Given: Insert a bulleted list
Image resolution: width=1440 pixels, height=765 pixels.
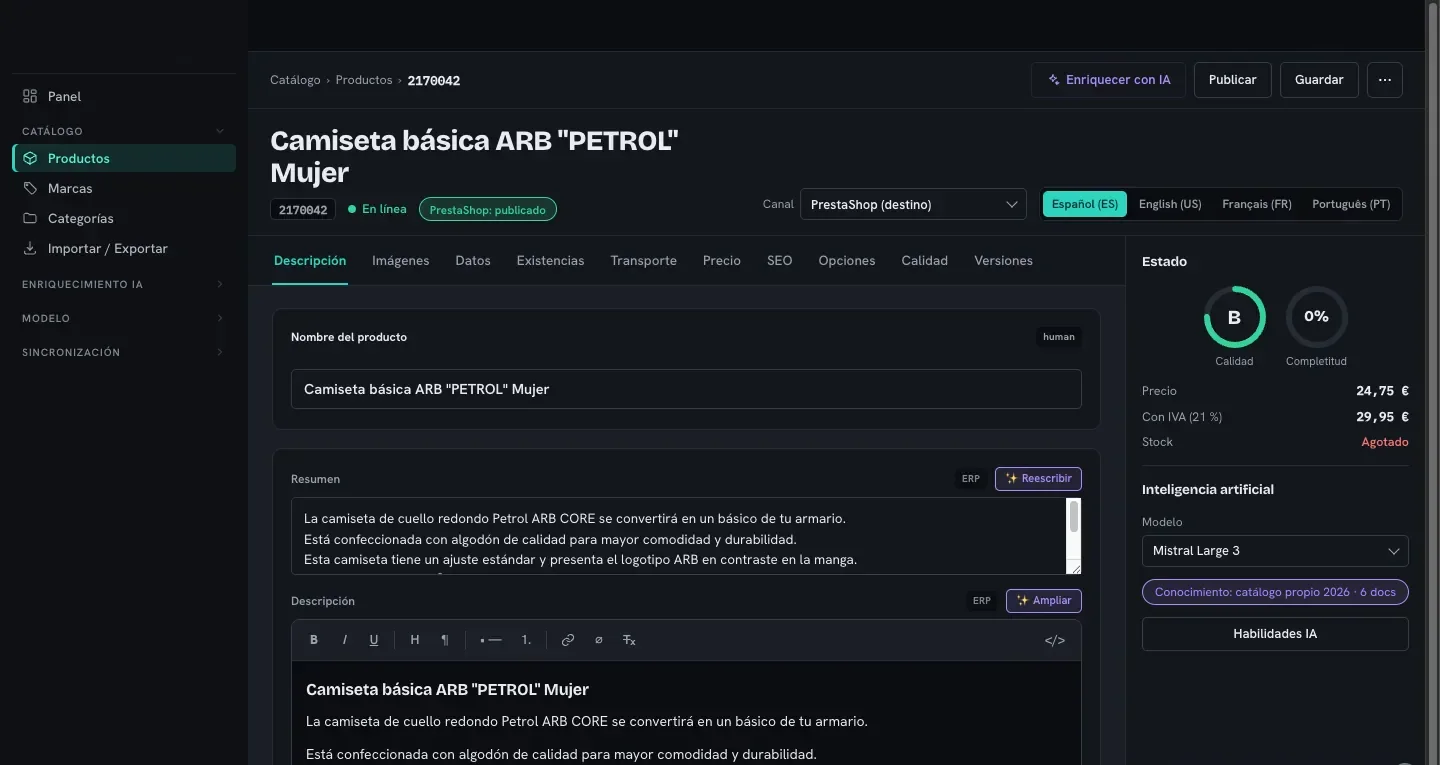Looking at the screenshot, I should tap(490, 640).
